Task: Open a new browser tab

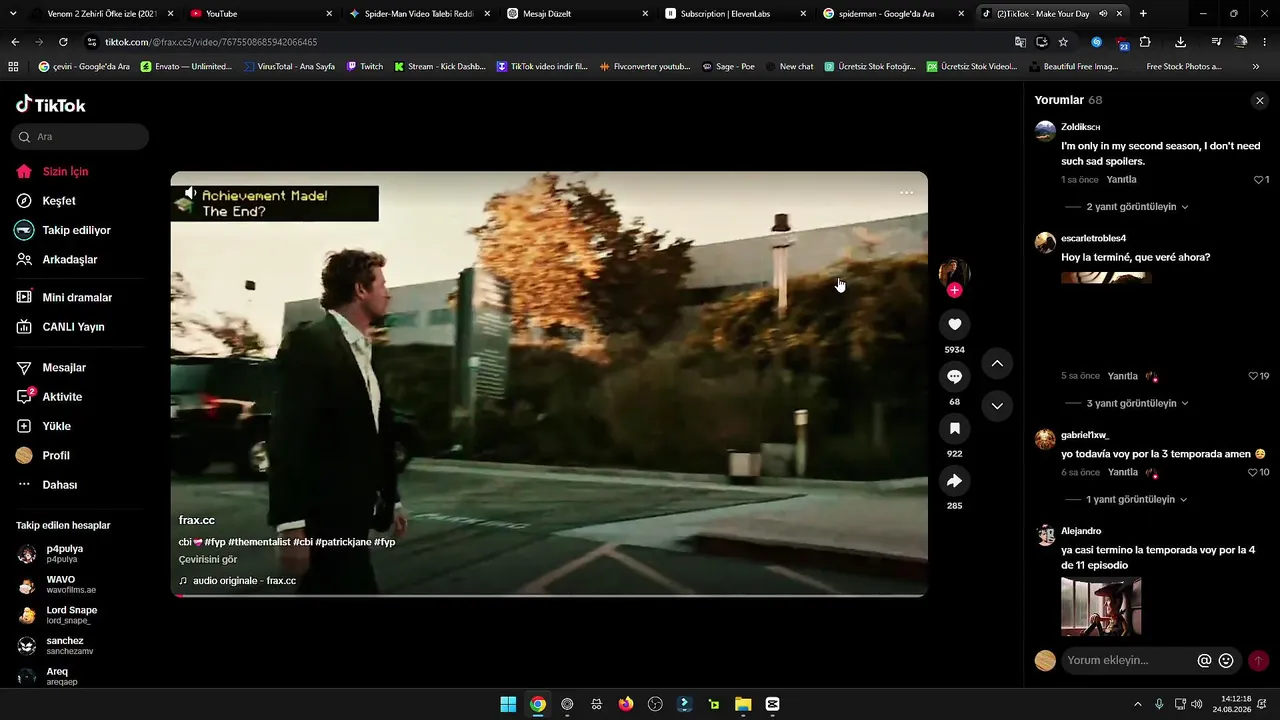Action: [x=1143, y=14]
